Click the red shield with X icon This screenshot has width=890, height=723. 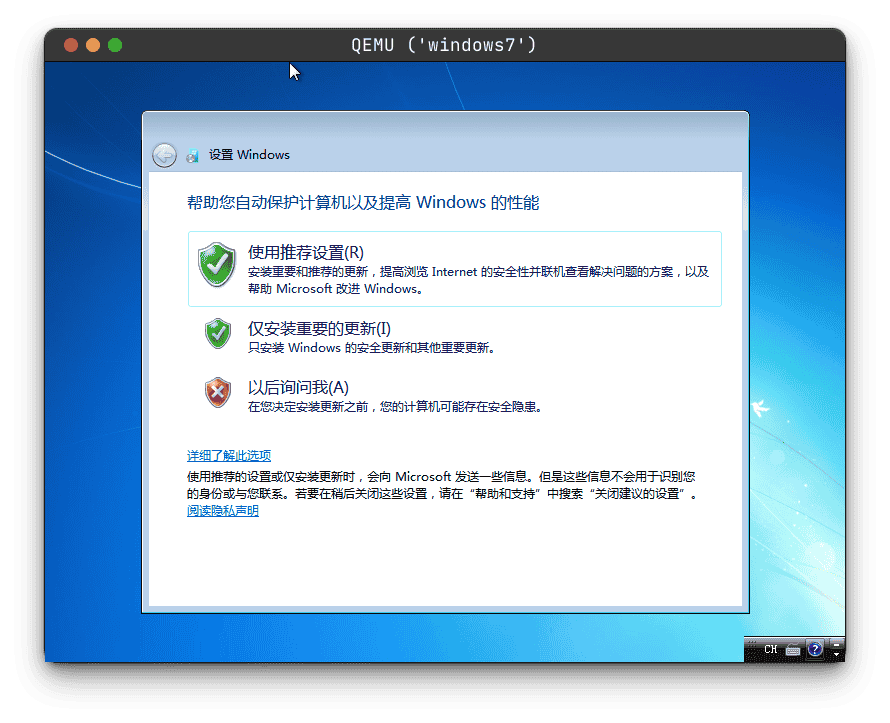218,392
